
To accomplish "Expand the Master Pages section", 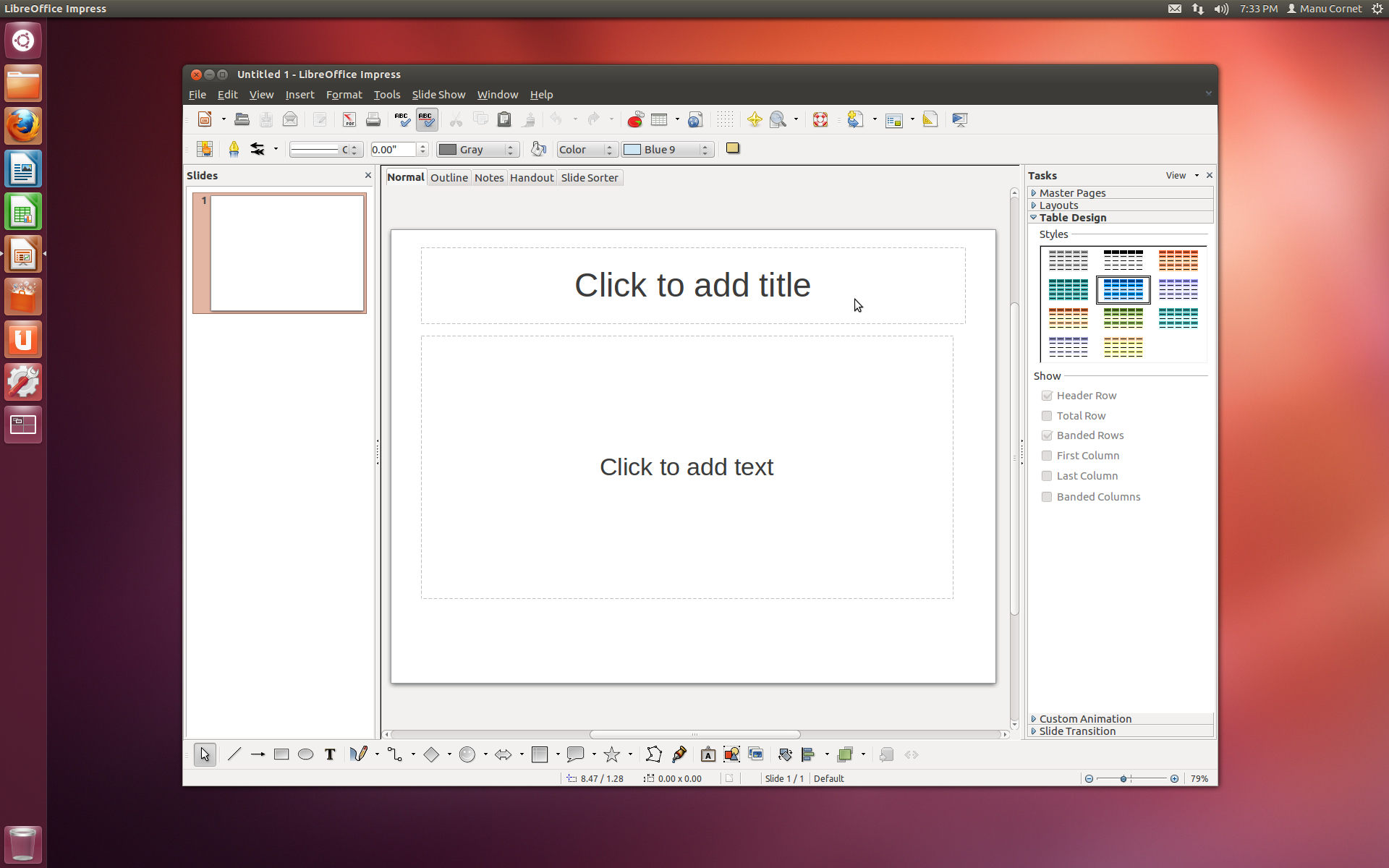I will coord(1072,193).
